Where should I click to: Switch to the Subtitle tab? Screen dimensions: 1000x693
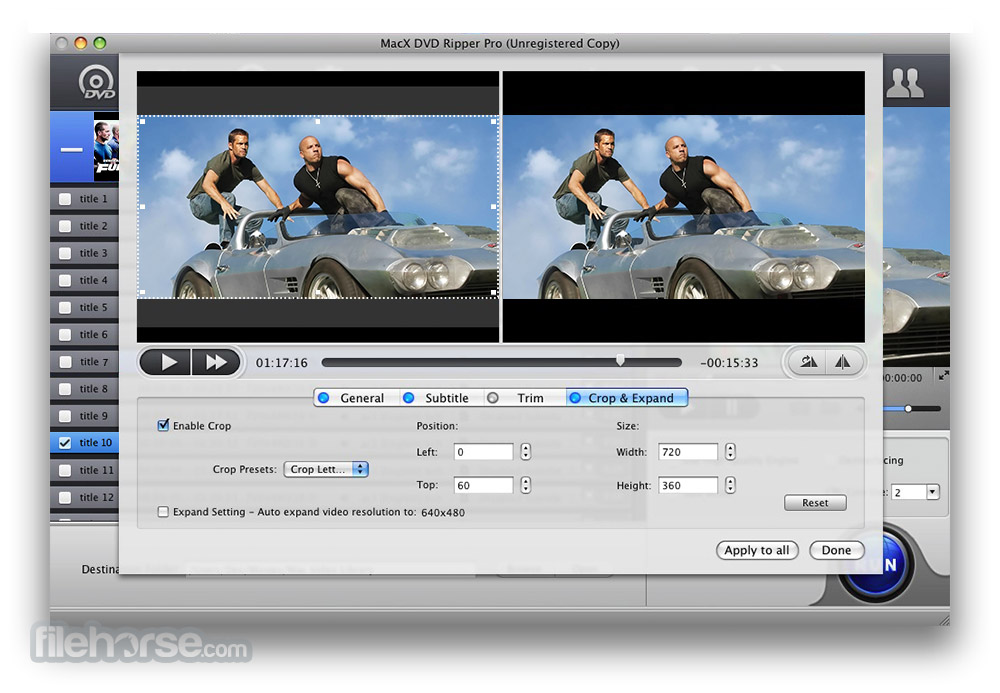tap(442, 398)
